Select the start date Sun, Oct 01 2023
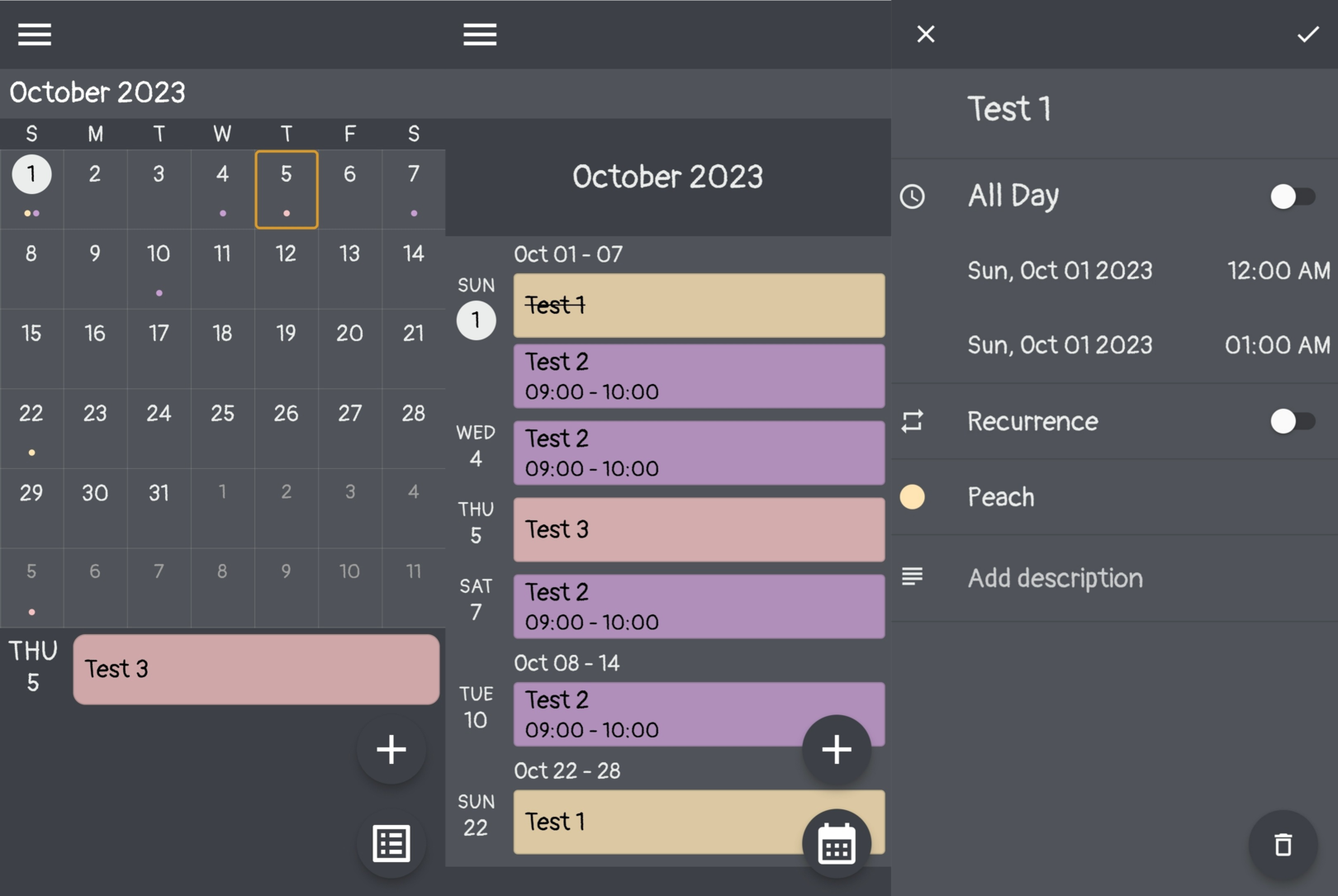This screenshot has width=1338, height=896. click(x=1060, y=270)
